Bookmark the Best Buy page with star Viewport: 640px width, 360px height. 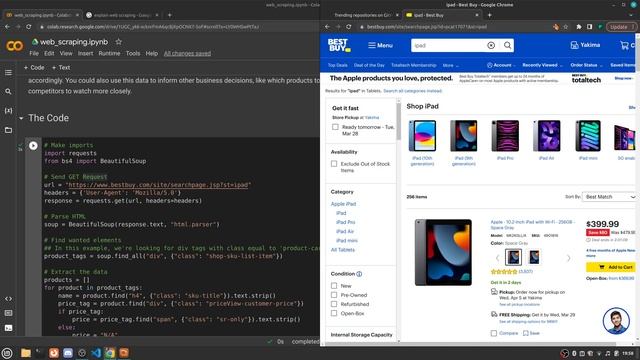click(566, 27)
